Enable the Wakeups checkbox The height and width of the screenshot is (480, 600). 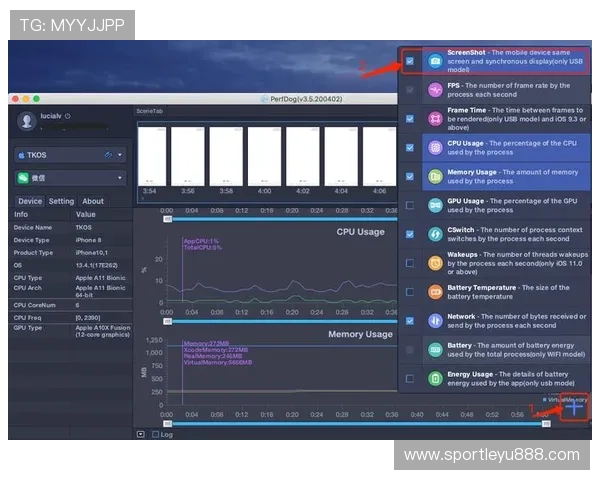tap(410, 263)
